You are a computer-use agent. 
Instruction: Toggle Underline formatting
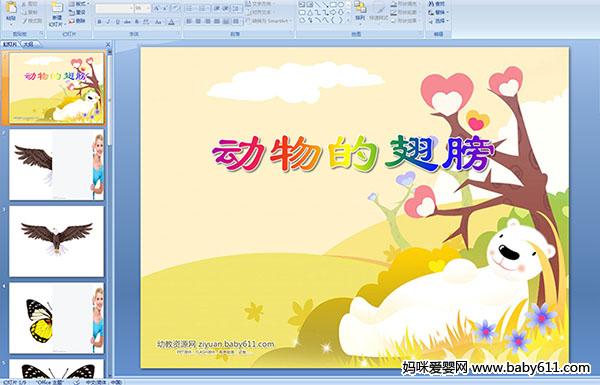[117, 22]
